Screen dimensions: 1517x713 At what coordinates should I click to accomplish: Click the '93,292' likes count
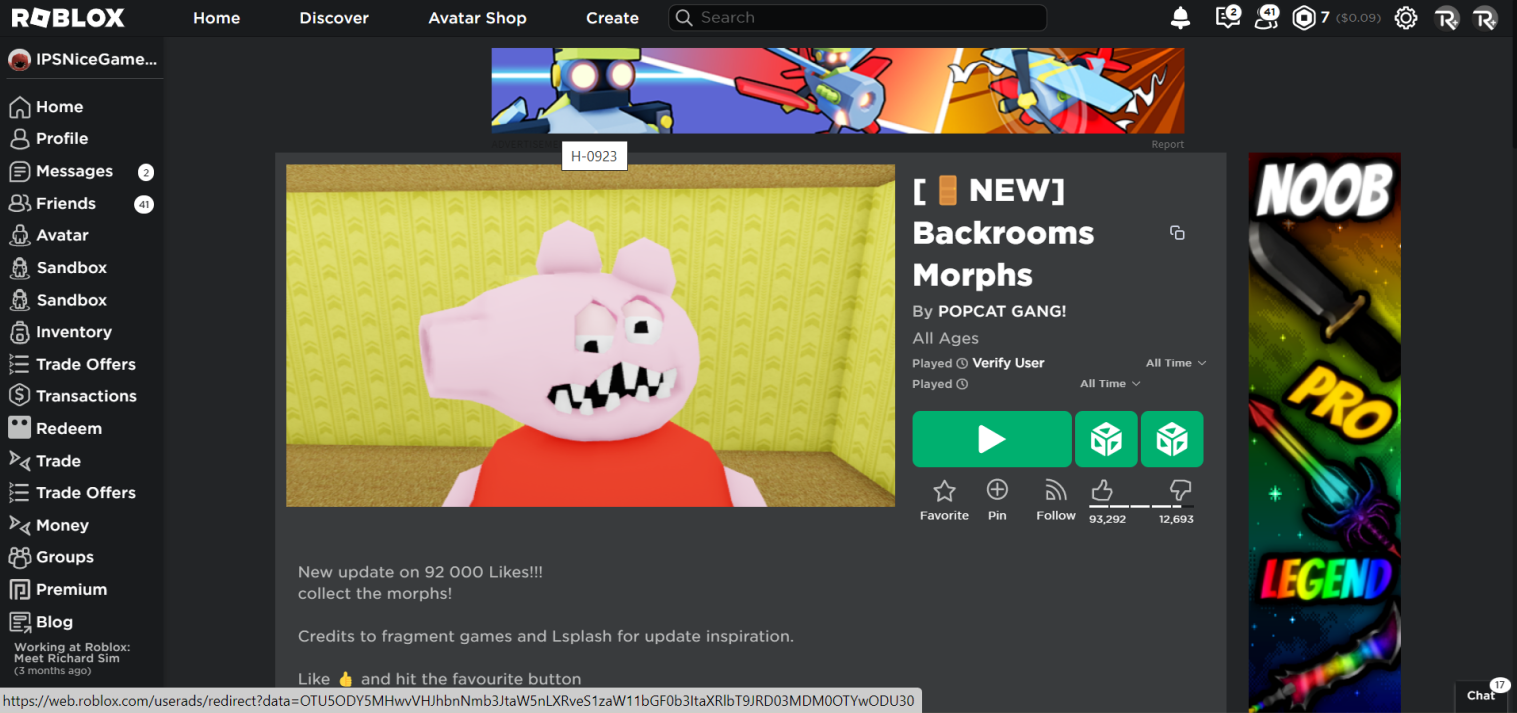pyautogui.click(x=1107, y=519)
